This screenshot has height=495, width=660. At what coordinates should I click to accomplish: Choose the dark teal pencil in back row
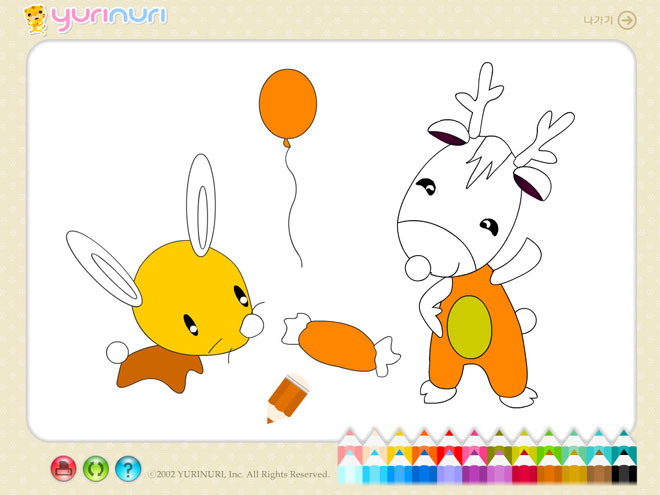(622, 450)
